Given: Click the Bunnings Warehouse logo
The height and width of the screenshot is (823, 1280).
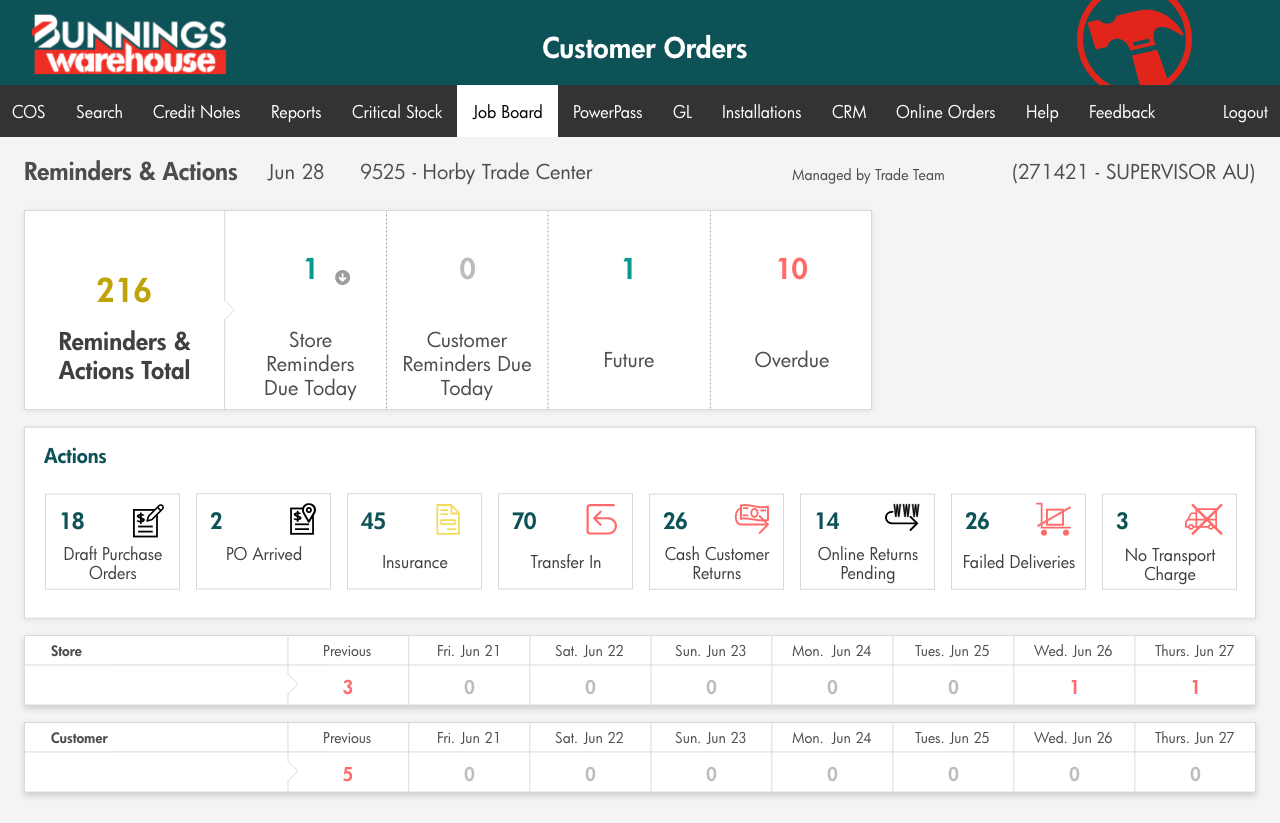Looking at the screenshot, I should pyautogui.click(x=129, y=45).
